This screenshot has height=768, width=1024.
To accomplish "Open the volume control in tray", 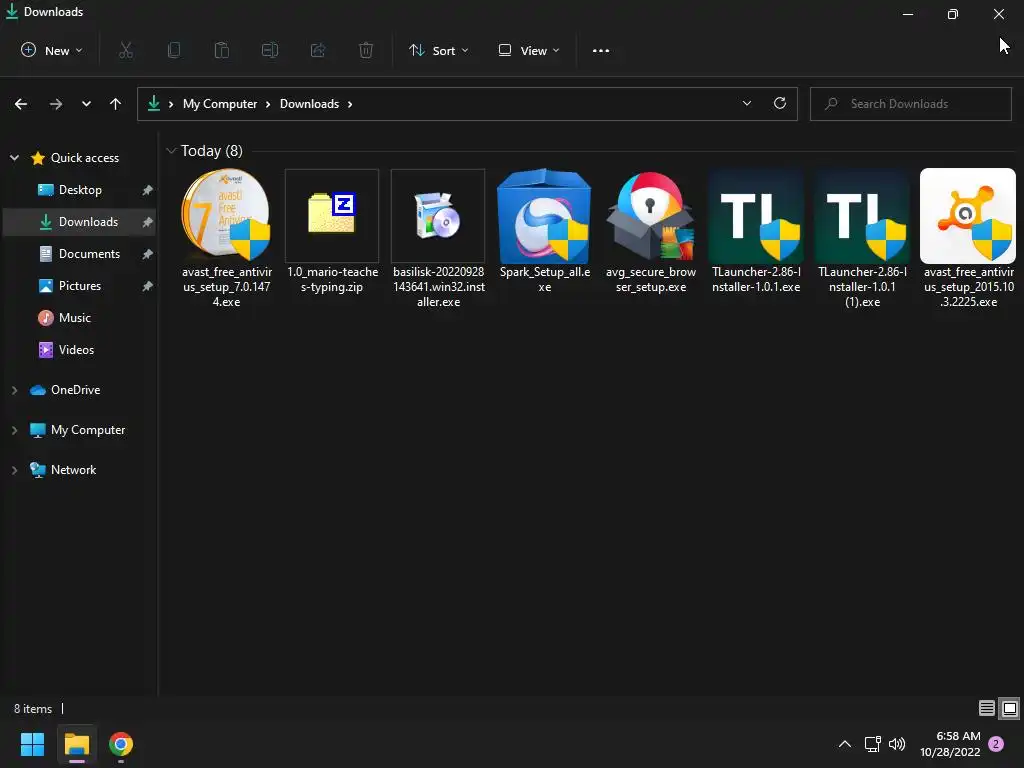I will (897, 744).
